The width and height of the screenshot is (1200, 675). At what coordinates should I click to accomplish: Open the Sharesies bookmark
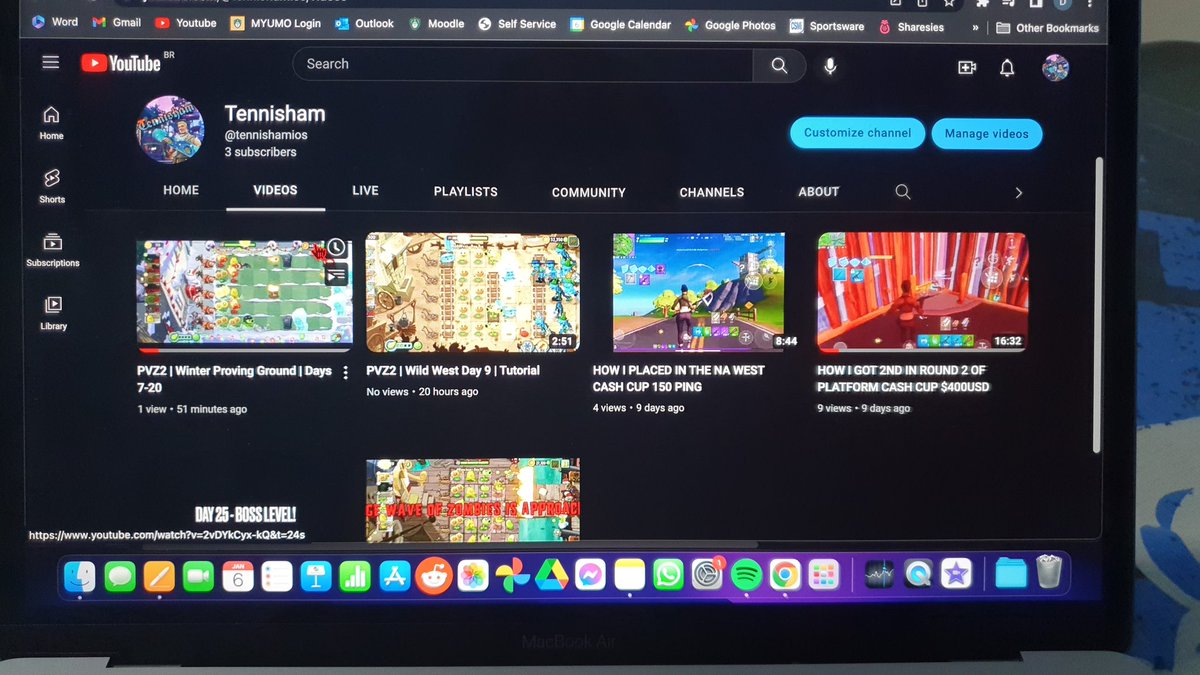pos(910,27)
